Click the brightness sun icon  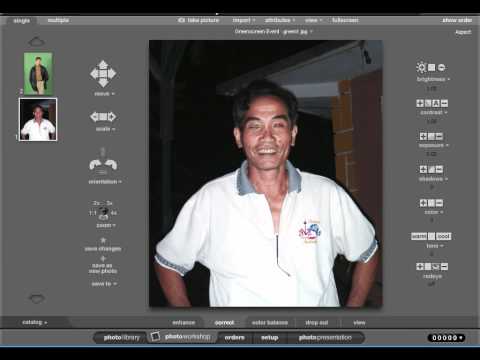pyautogui.click(x=421, y=67)
